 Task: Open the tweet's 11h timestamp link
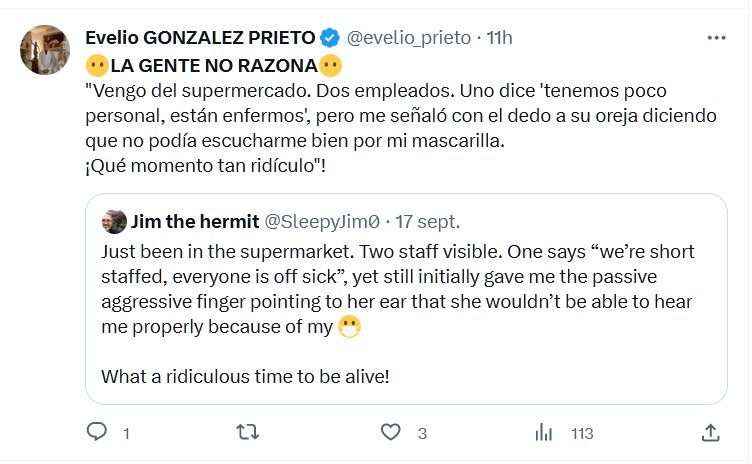tap(499, 39)
